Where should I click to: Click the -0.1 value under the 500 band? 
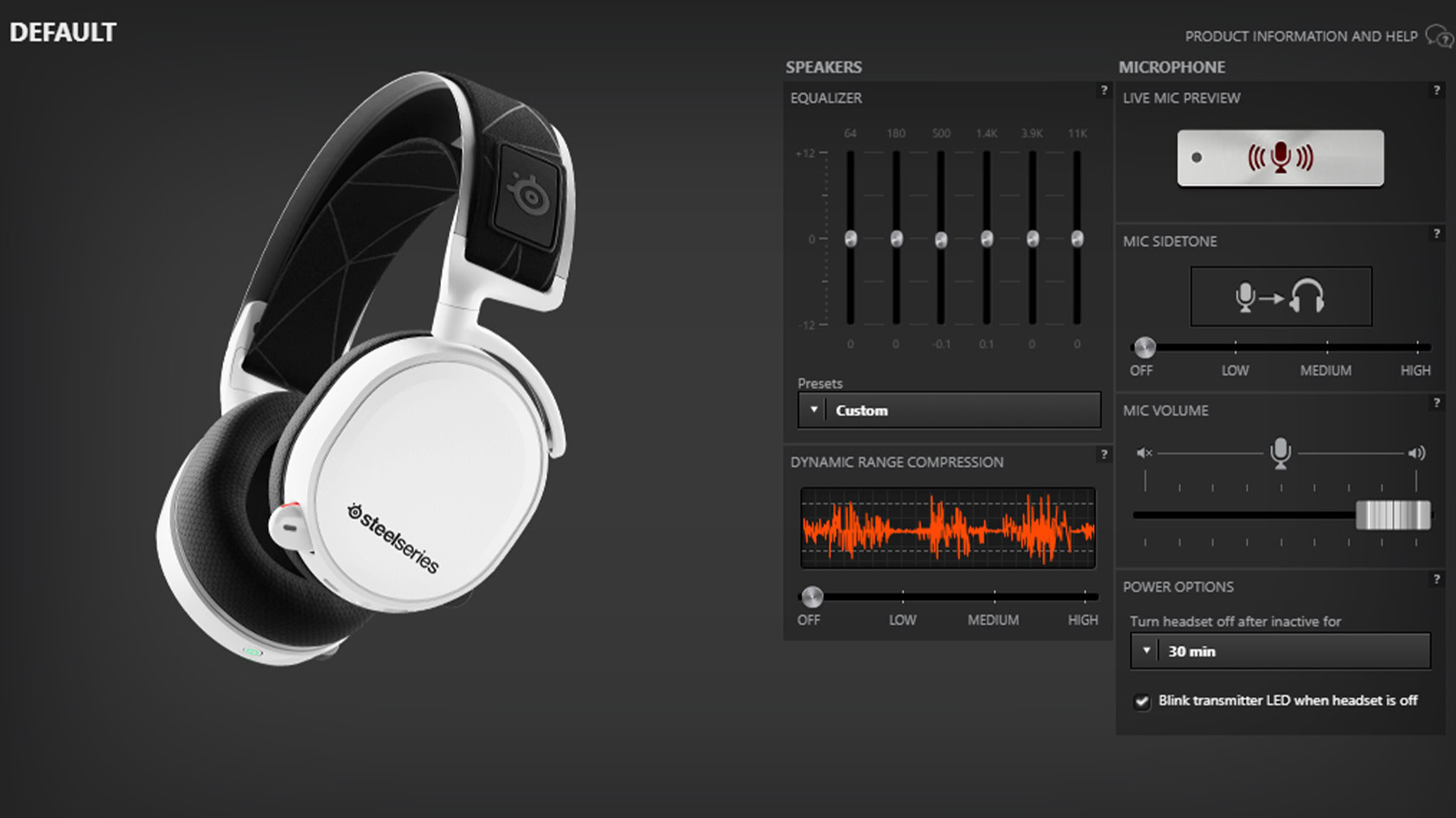pyautogui.click(x=942, y=344)
